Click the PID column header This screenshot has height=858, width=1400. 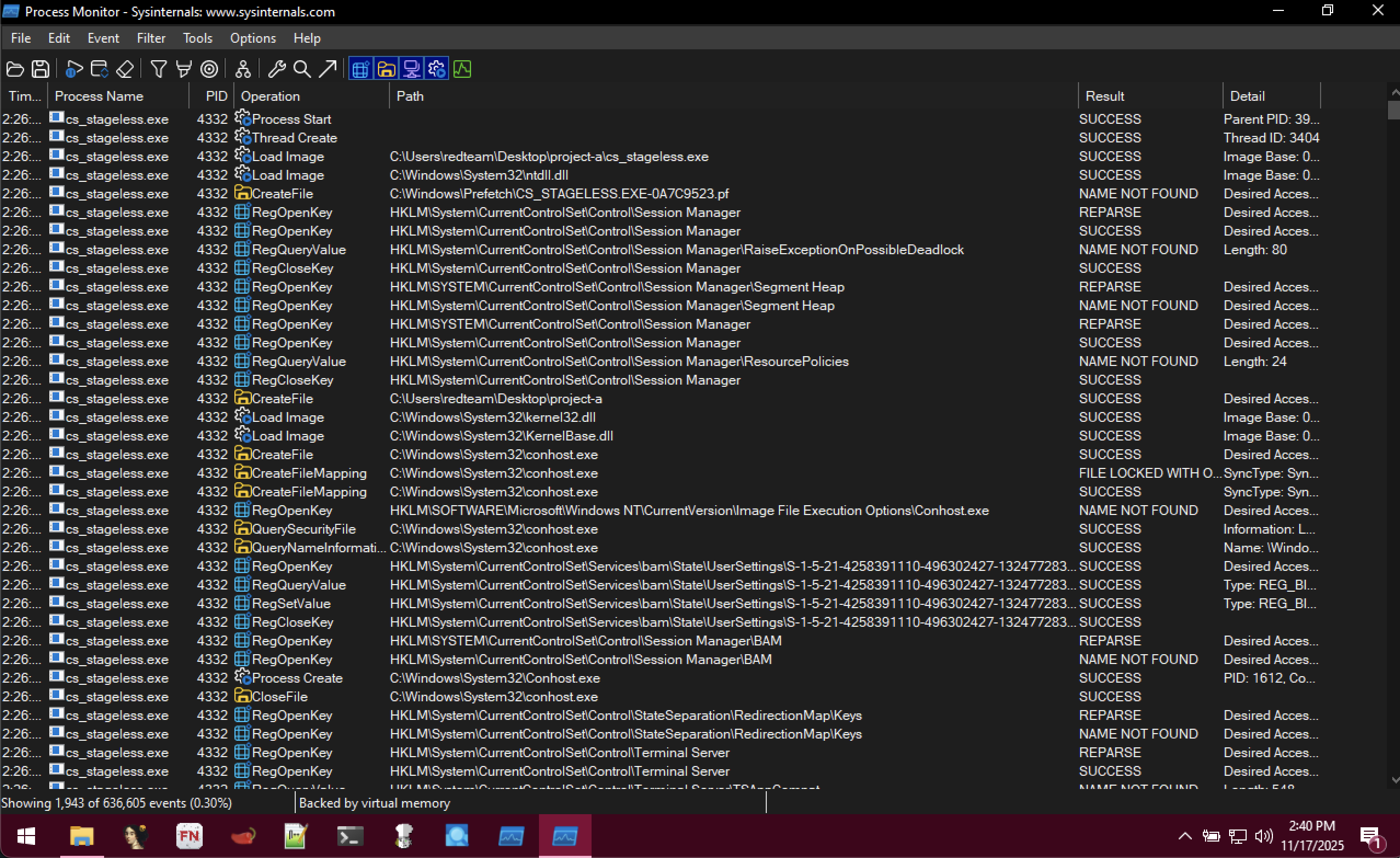tap(211, 96)
